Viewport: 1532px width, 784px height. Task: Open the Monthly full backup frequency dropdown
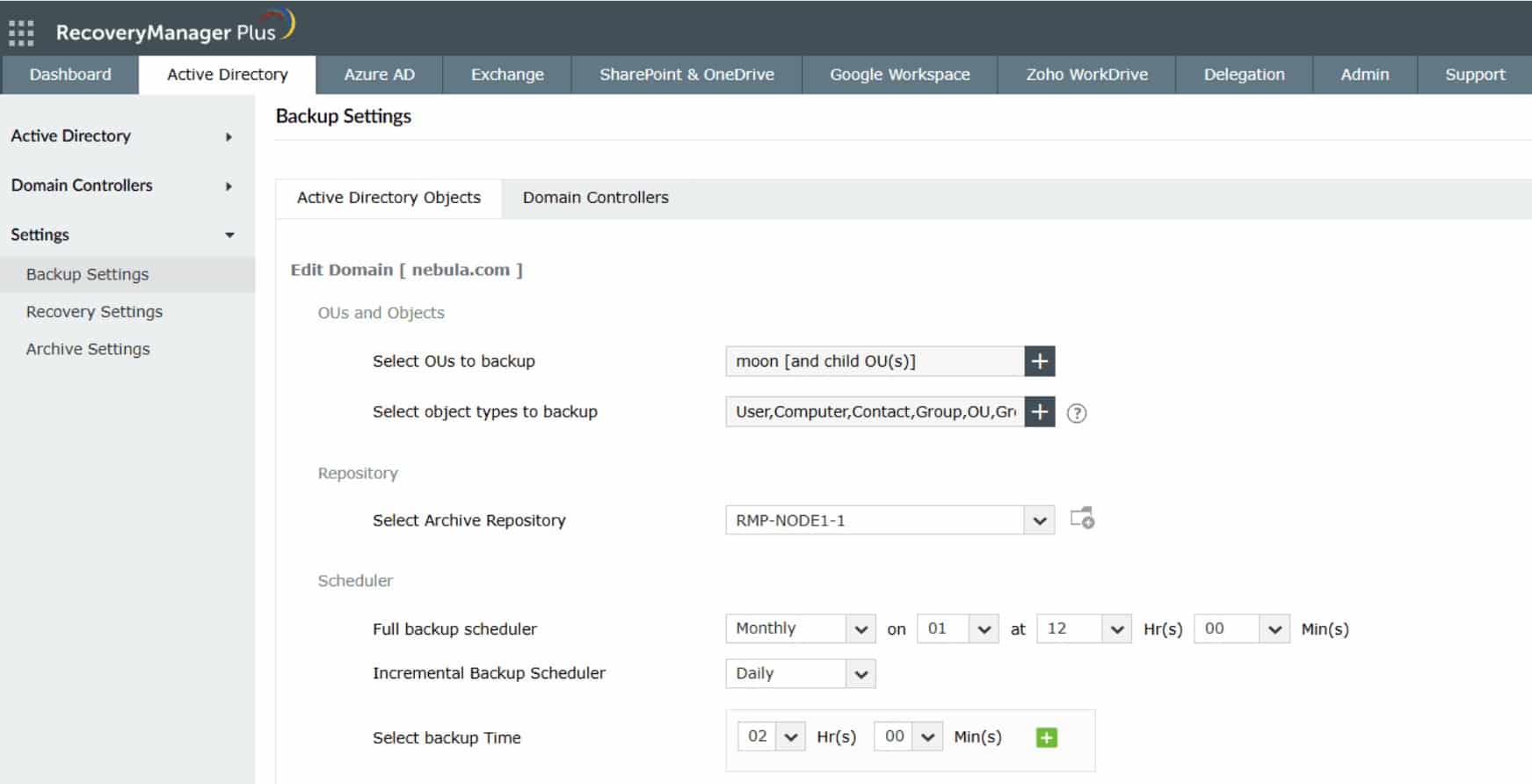(800, 628)
